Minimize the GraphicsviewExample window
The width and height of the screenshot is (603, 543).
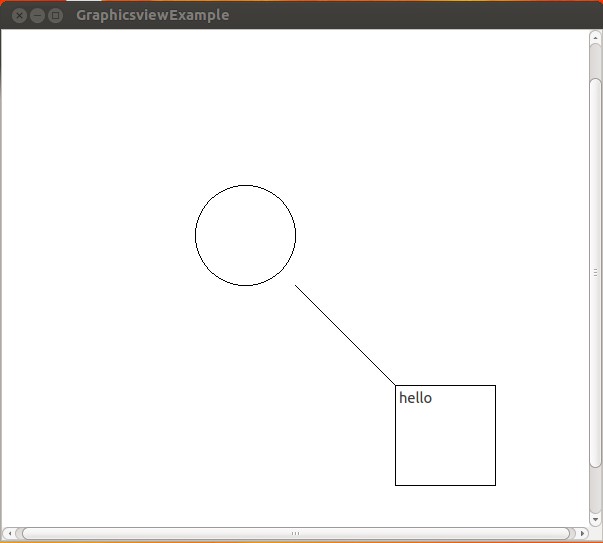37,15
